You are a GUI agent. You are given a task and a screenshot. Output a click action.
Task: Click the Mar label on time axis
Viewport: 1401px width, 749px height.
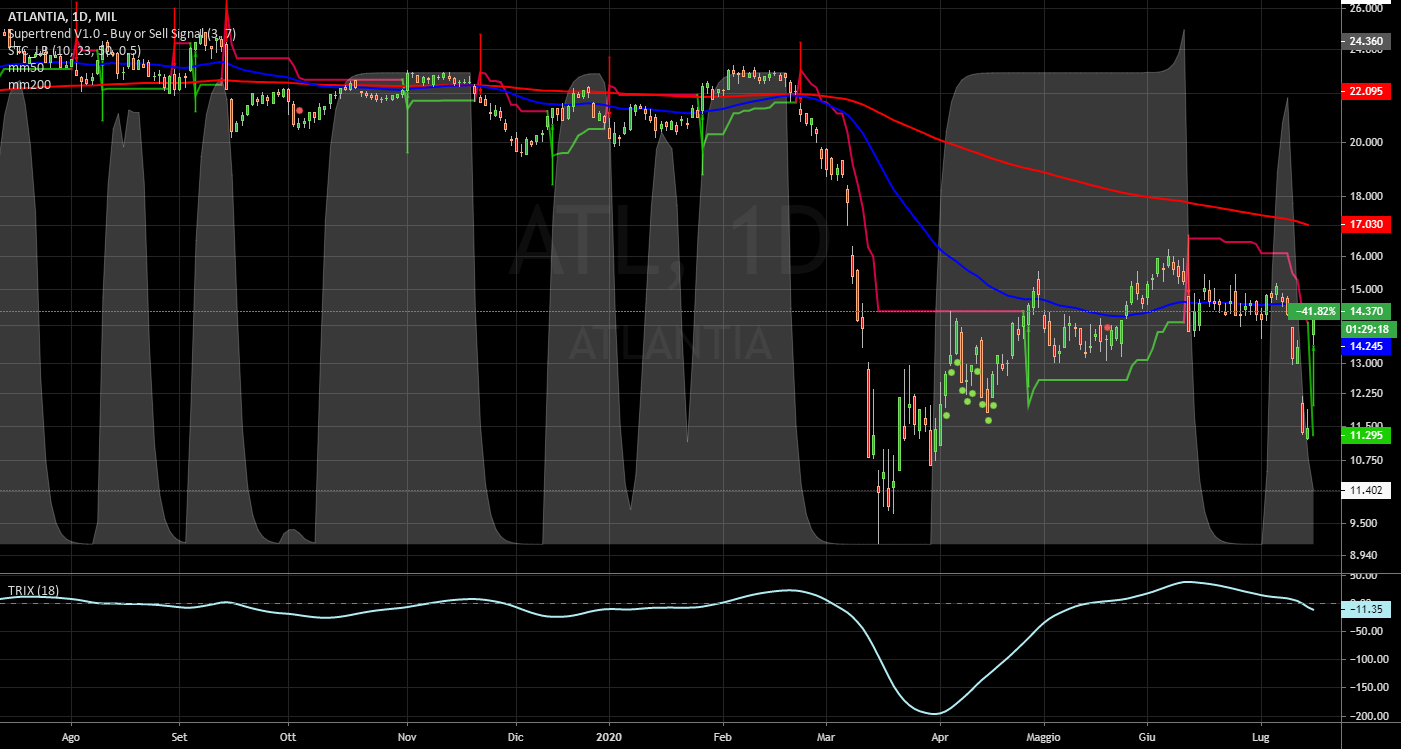(826, 736)
